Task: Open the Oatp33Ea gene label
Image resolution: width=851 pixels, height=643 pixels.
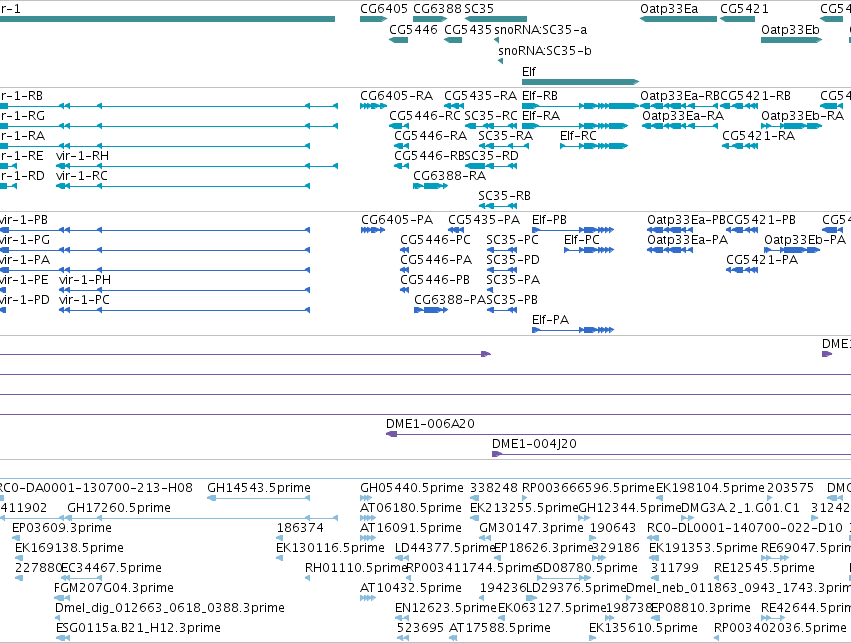Action: (669, 9)
